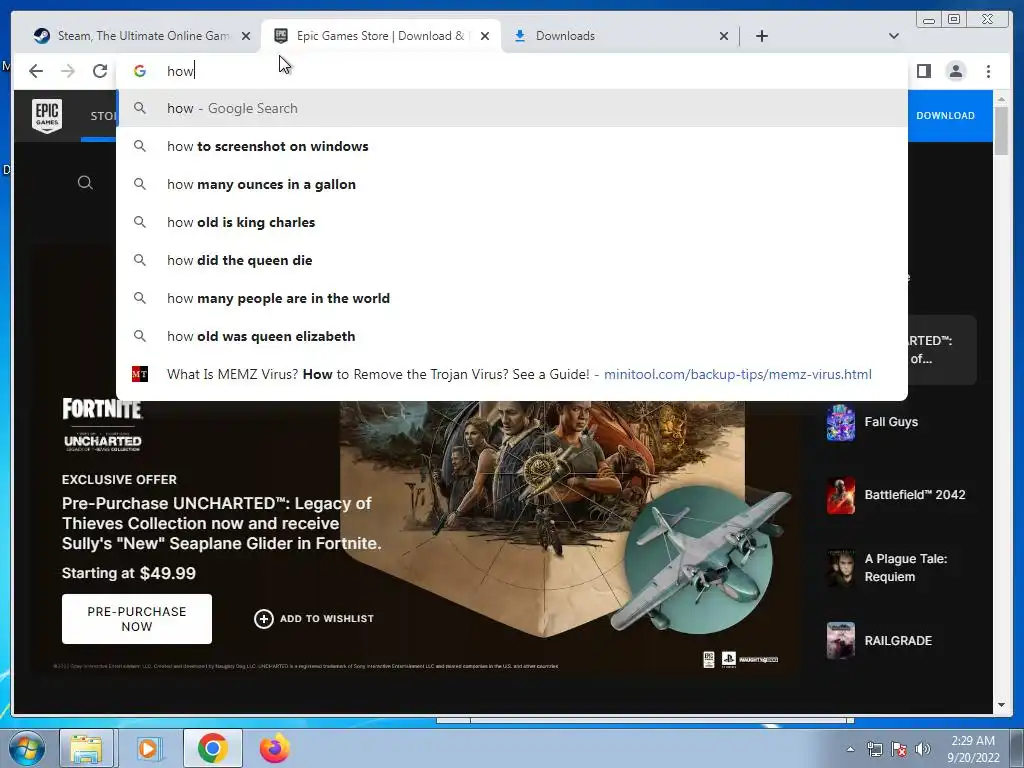This screenshot has height=768, width=1024.
Task: Choose 'how - Google Search' suggestion
Action: pos(512,108)
